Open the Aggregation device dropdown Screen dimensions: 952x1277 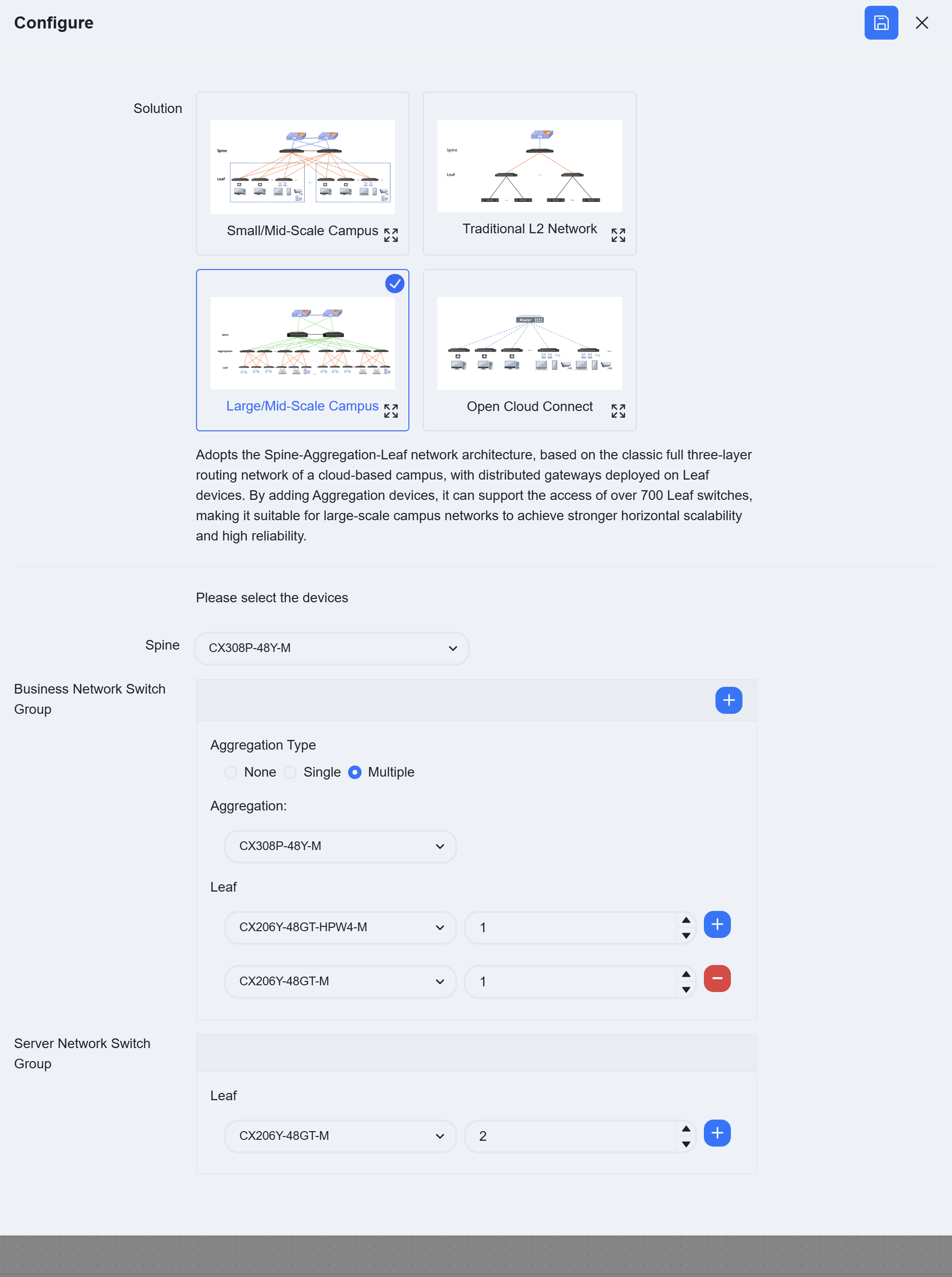[340, 846]
